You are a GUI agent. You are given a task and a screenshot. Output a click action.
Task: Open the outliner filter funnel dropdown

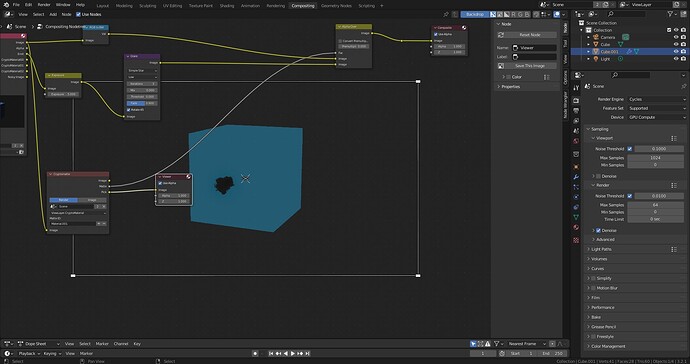click(672, 15)
